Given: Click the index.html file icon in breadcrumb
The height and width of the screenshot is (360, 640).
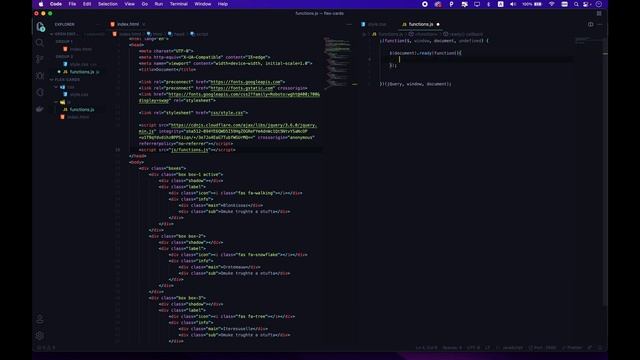Looking at the screenshot, I should [115, 34].
